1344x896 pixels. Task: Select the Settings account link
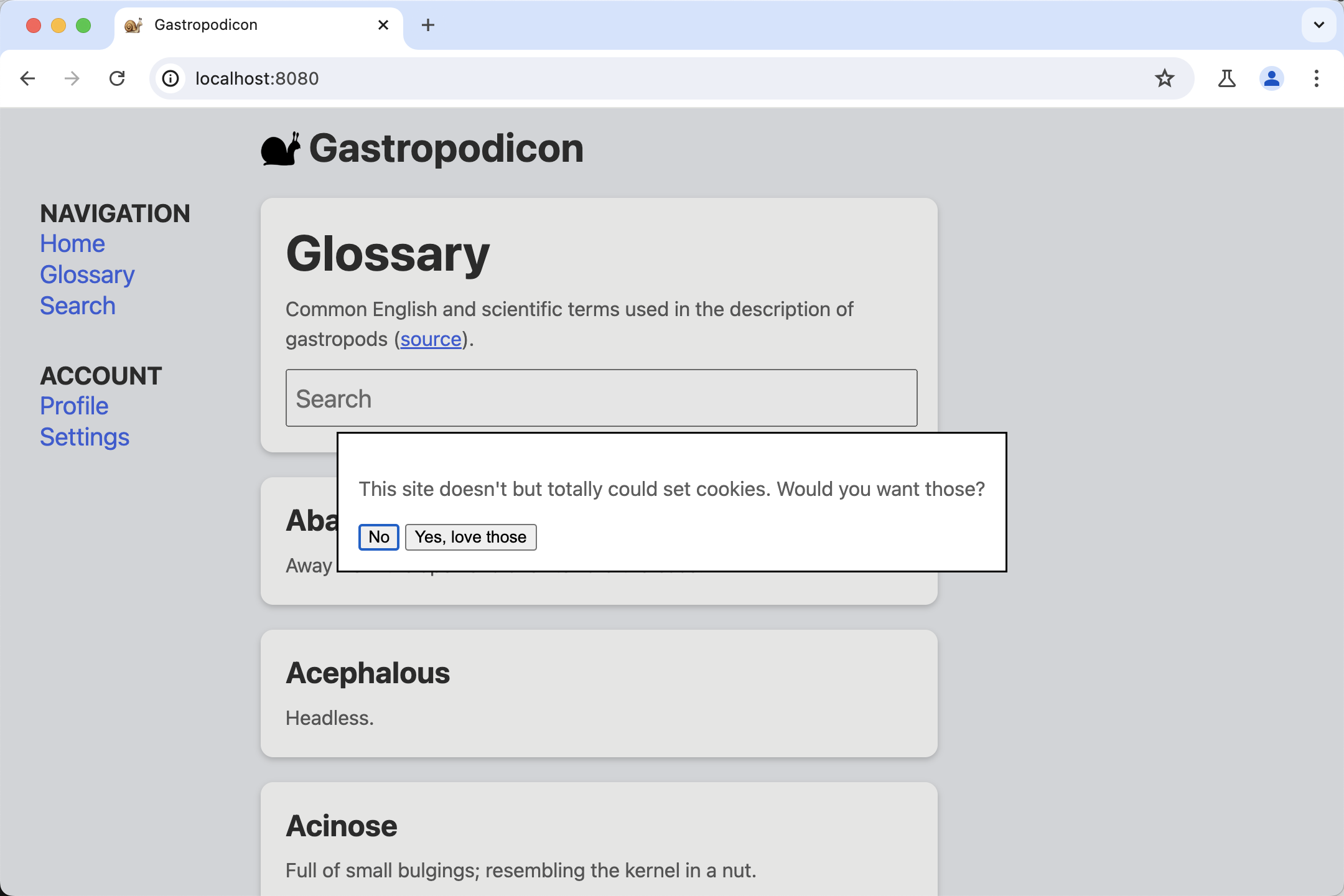[85, 437]
